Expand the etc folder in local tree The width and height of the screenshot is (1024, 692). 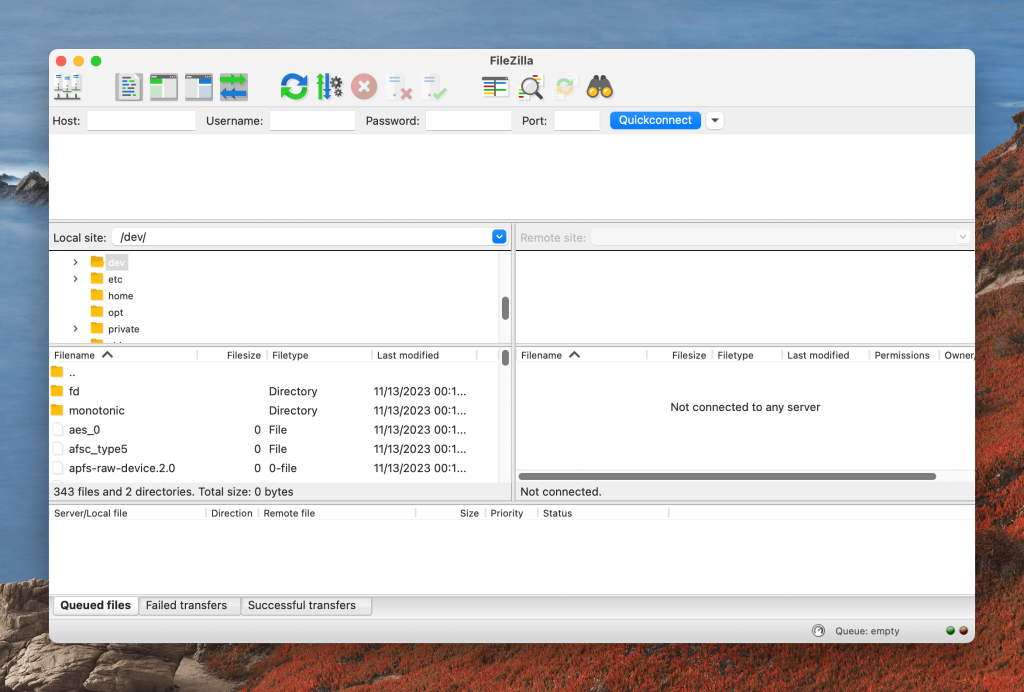(x=76, y=278)
